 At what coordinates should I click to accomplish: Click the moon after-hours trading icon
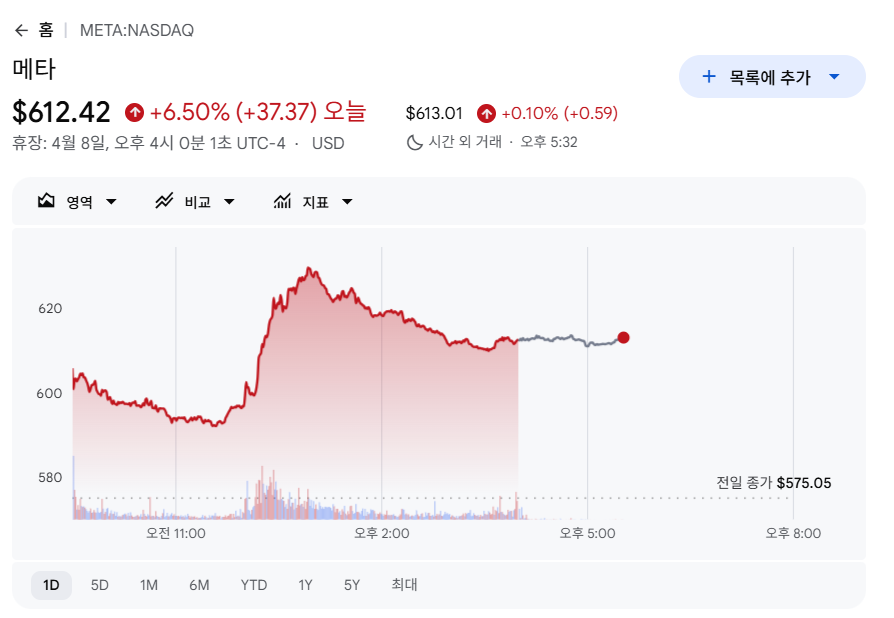[x=415, y=142]
